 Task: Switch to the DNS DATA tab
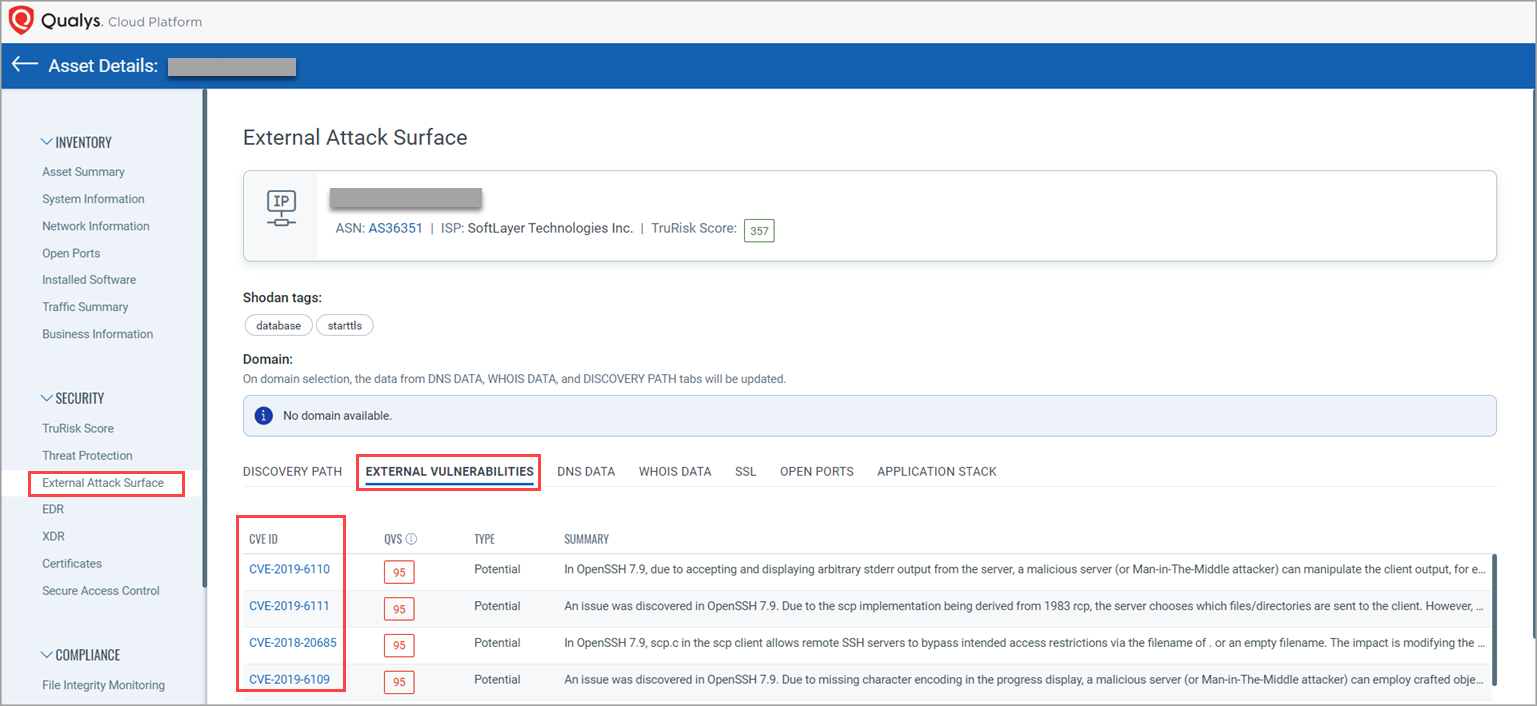click(x=586, y=471)
